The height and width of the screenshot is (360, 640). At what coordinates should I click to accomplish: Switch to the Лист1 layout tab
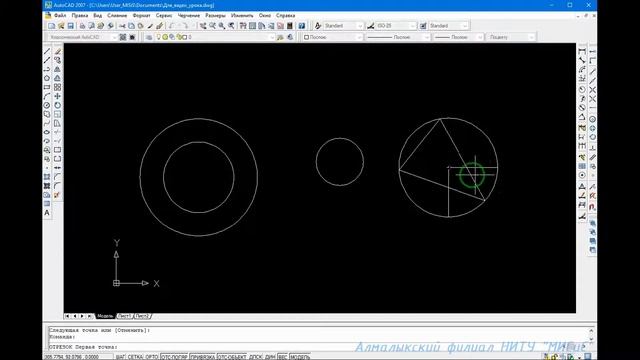click(124, 316)
